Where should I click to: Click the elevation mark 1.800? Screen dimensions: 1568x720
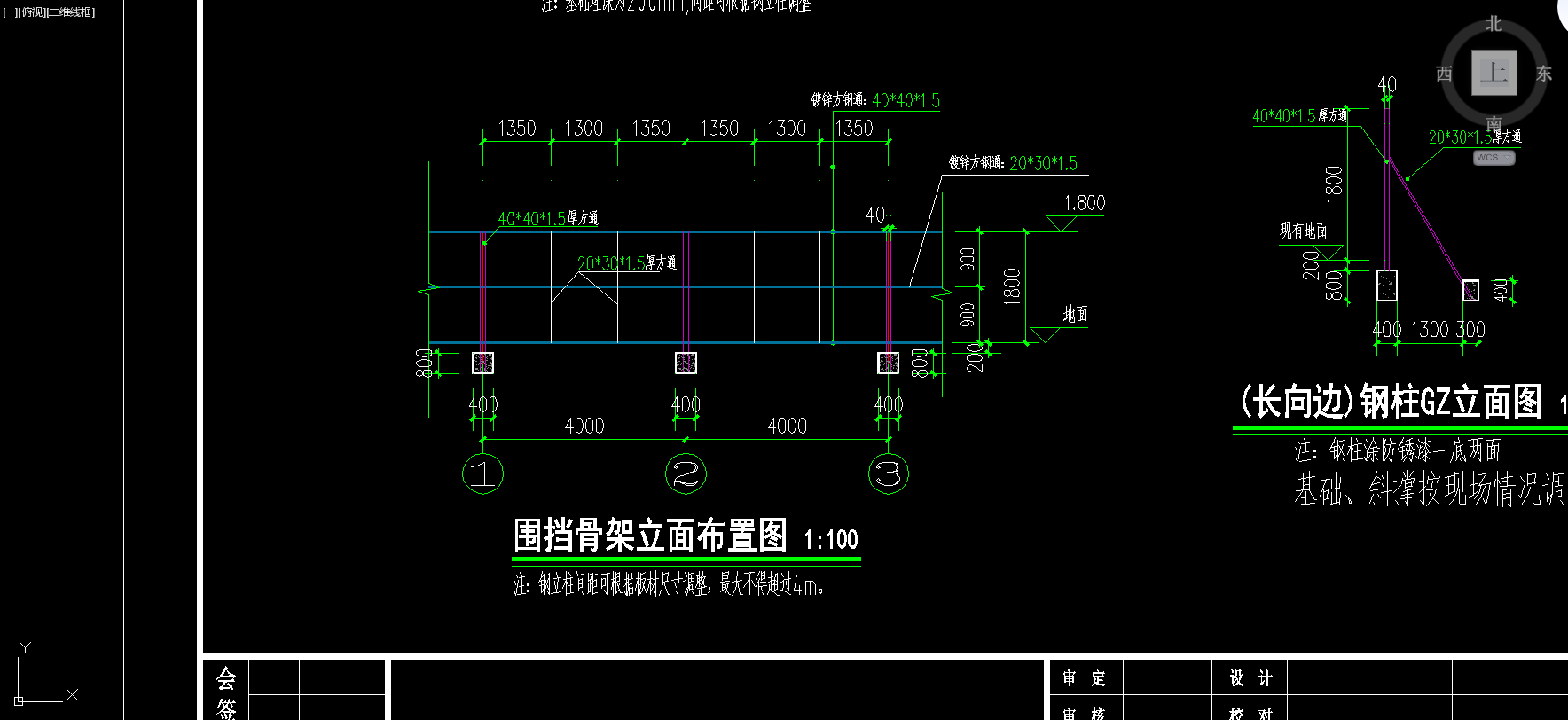pyautogui.click(x=1085, y=203)
